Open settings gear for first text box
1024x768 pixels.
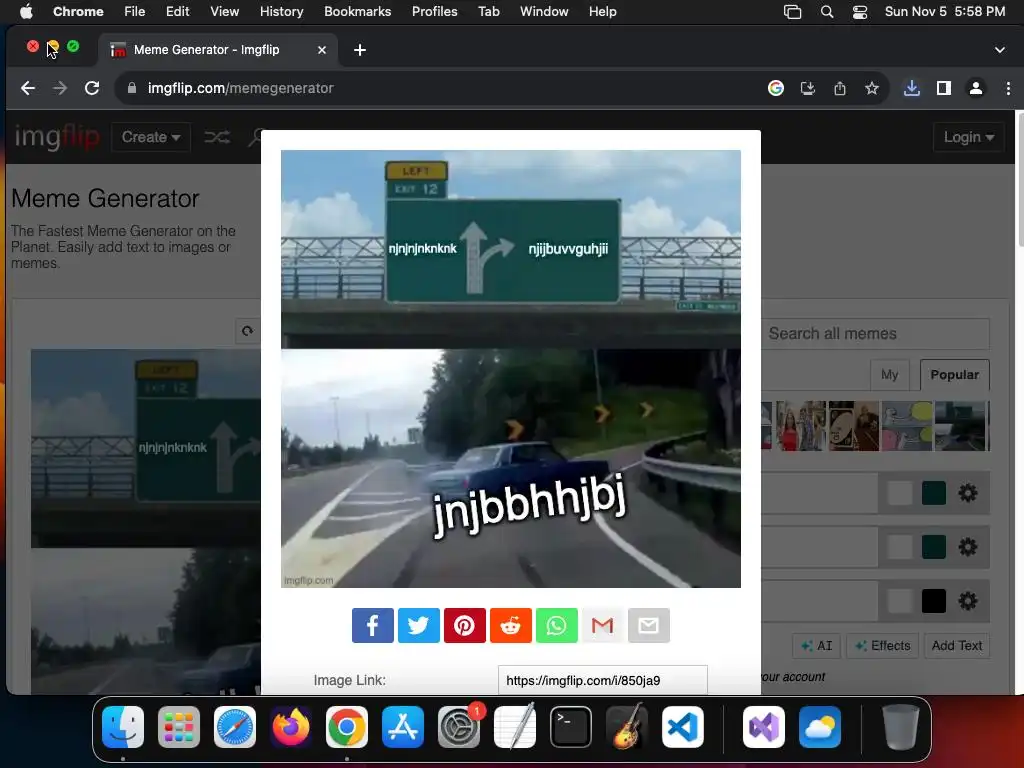click(968, 493)
